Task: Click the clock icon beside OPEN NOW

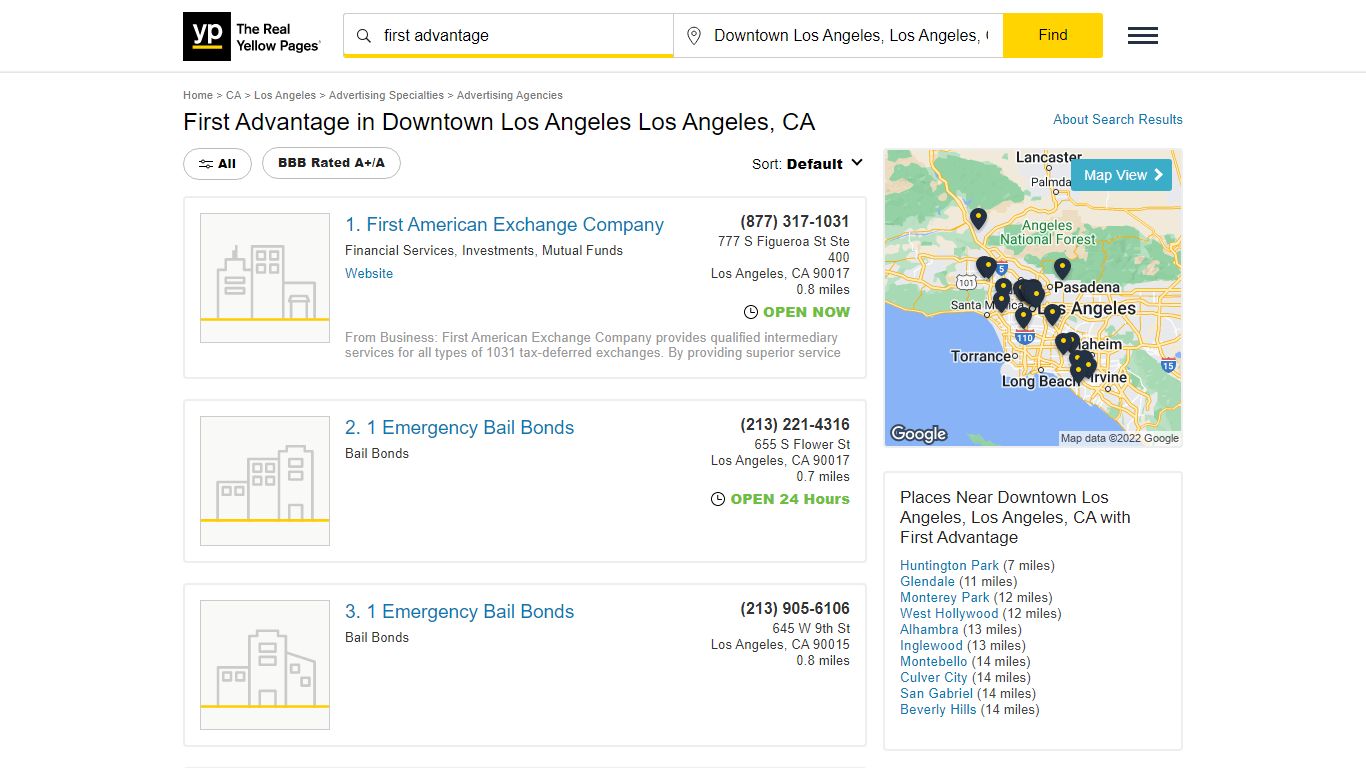Action: (751, 312)
